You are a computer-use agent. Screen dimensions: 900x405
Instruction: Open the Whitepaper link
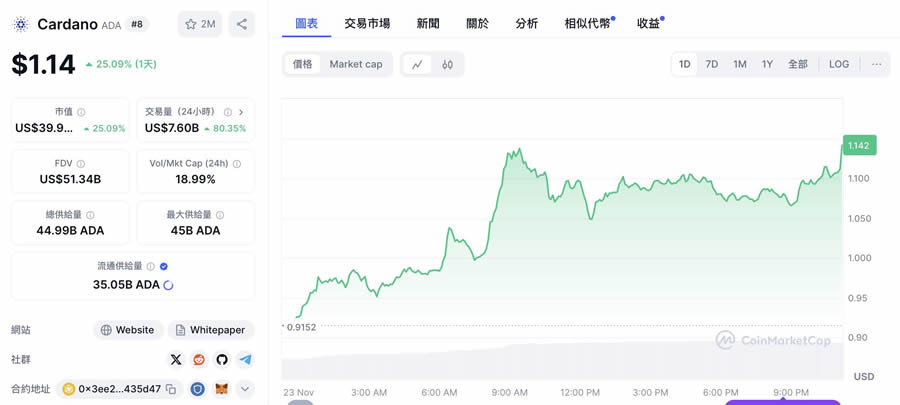click(210, 330)
